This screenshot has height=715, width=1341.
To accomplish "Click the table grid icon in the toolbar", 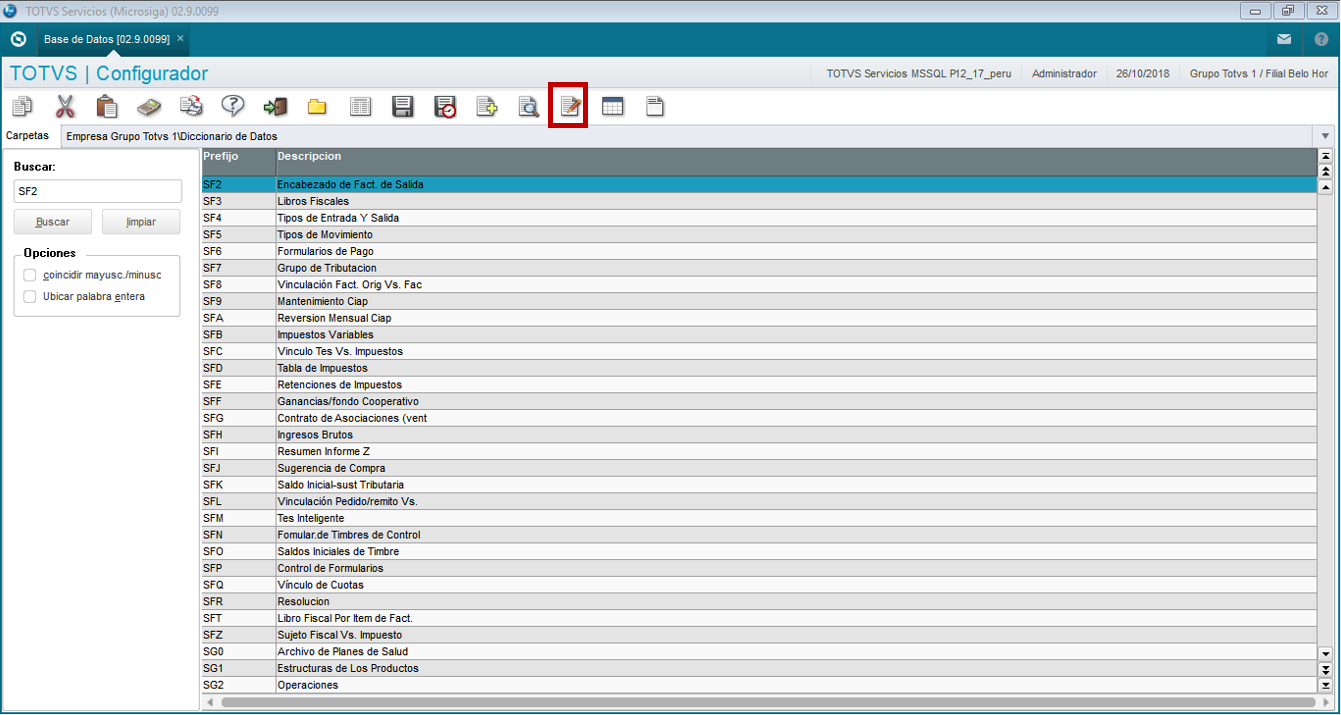I will click(x=612, y=106).
